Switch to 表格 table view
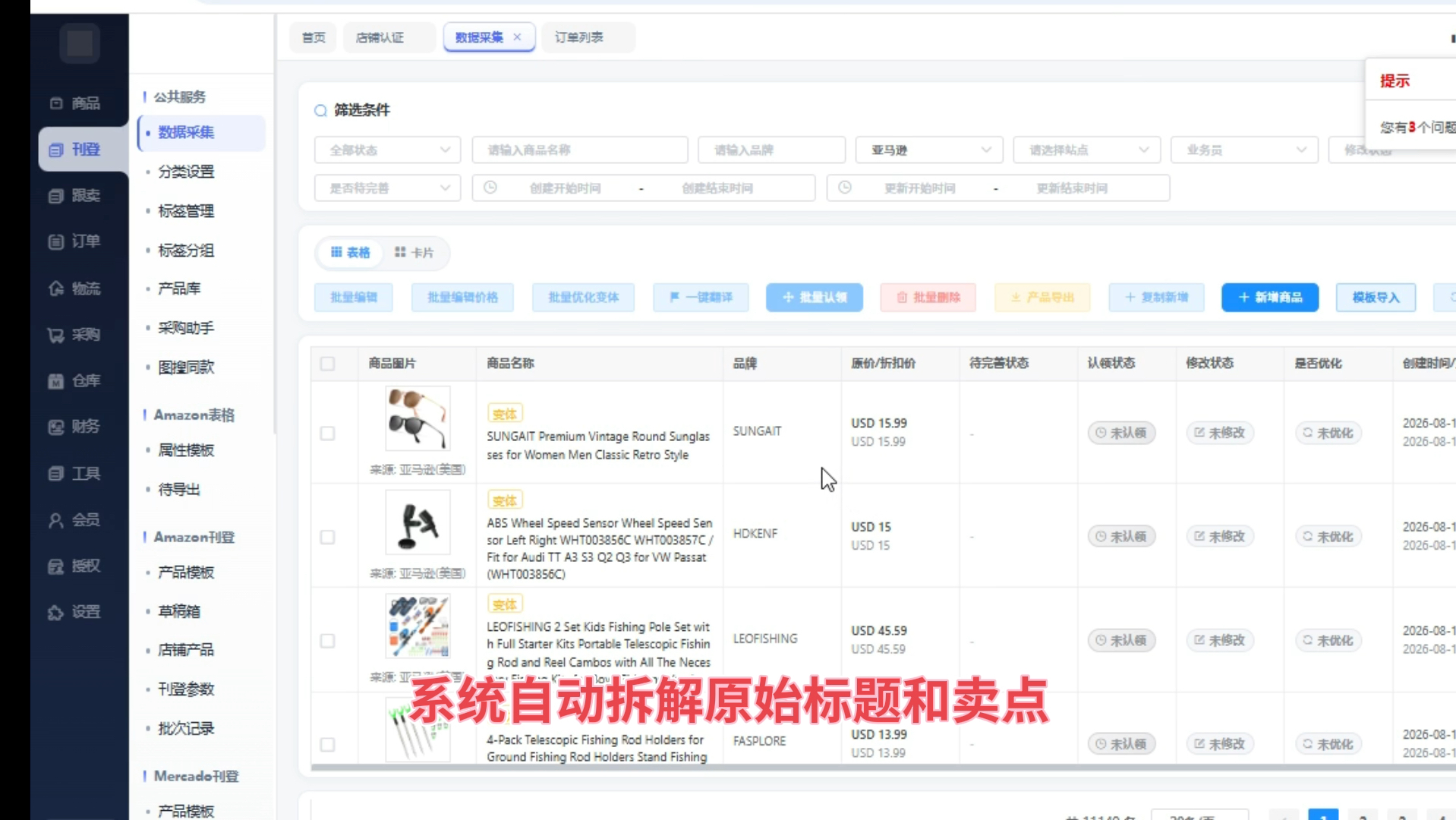This screenshot has width=1456, height=820. 350,253
